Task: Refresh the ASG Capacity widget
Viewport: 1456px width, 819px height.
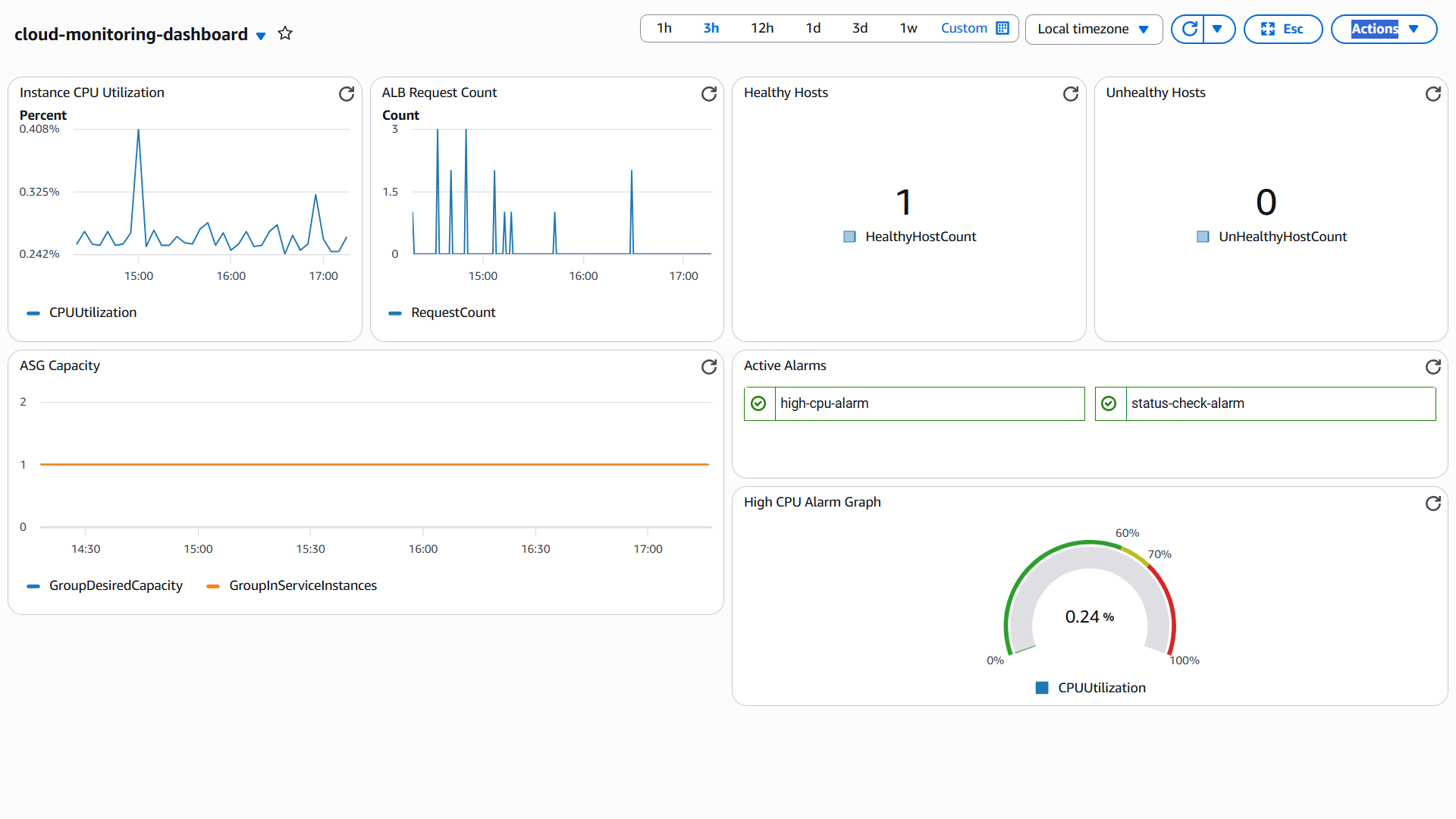Action: pyautogui.click(x=709, y=367)
